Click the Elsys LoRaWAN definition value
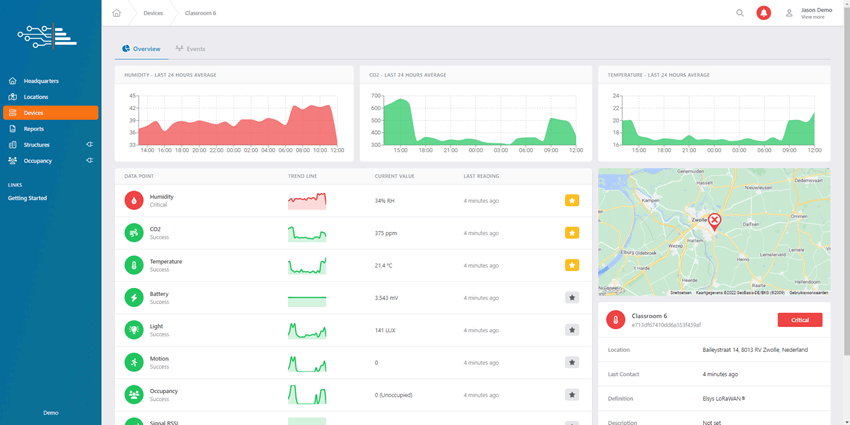The width and height of the screenshot is (850, 425). [724, 398]
